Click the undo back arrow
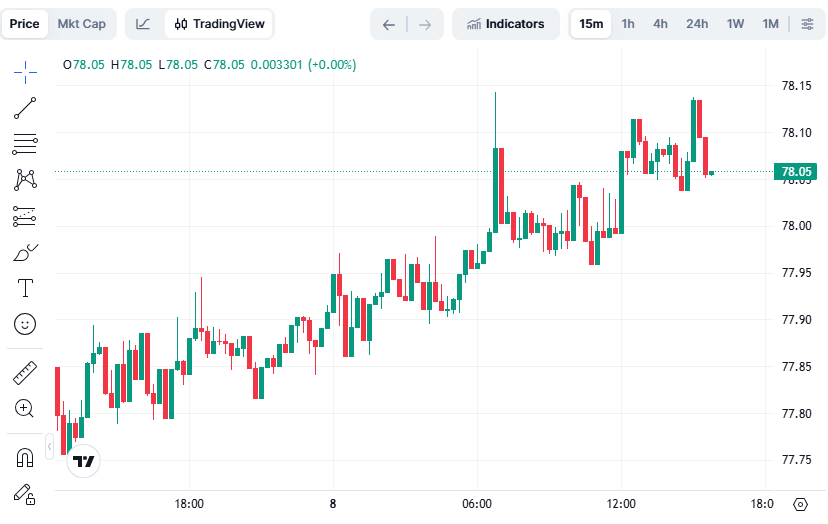 [389, 24]
